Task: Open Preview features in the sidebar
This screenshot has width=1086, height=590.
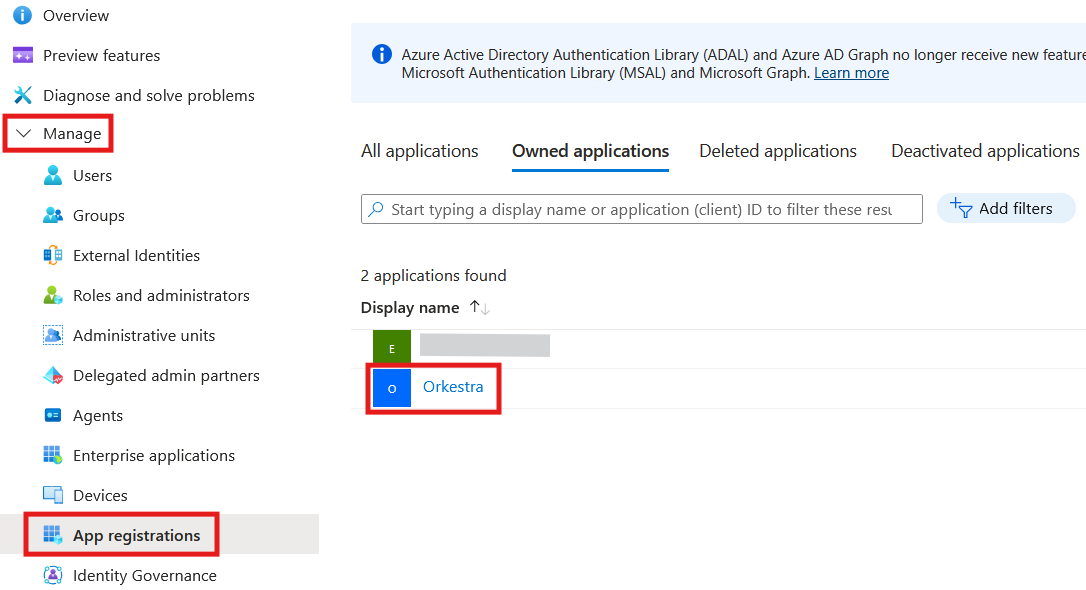Action: [x=101, y=55]
